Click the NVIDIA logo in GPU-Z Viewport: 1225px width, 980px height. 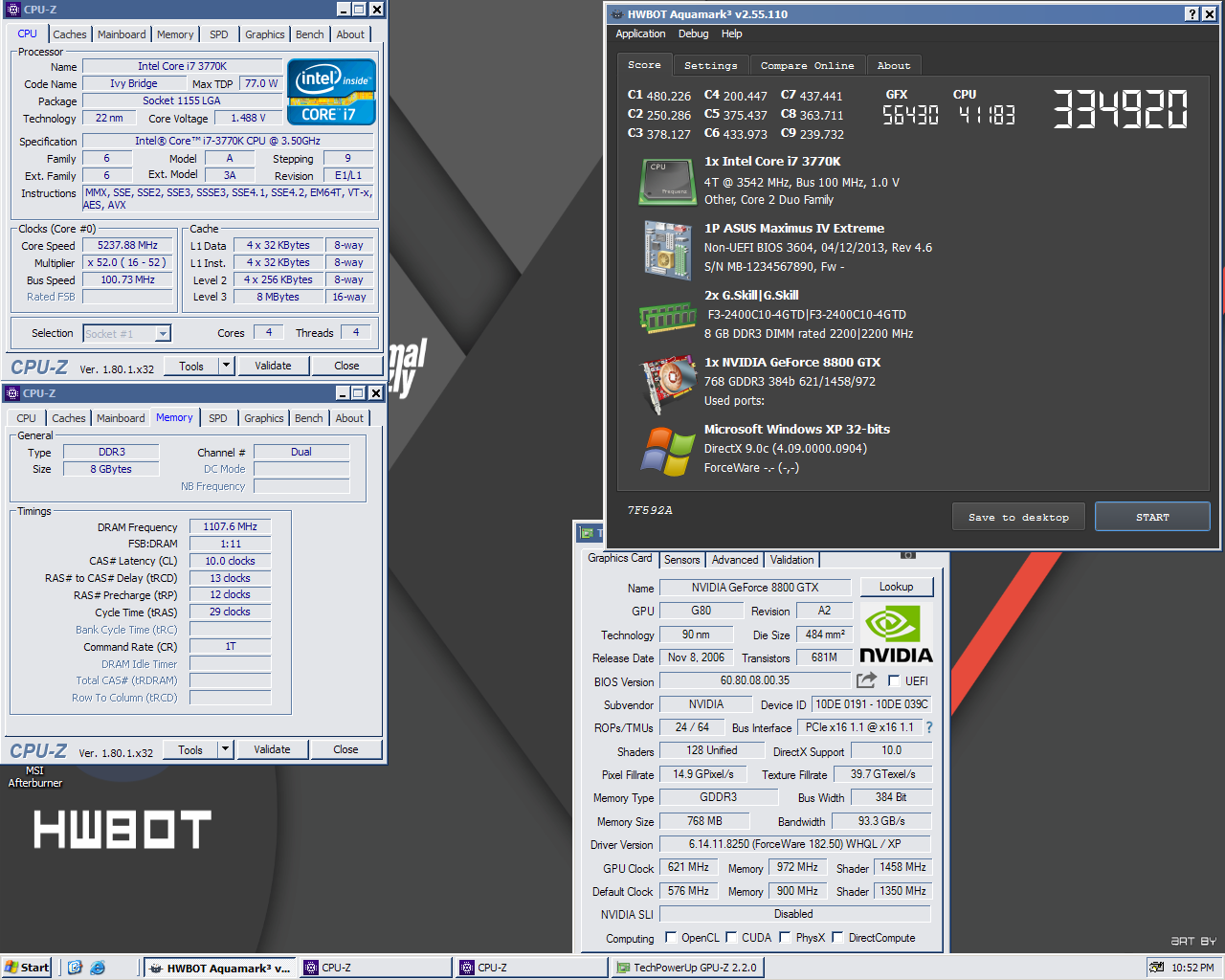tap(896, 635)
